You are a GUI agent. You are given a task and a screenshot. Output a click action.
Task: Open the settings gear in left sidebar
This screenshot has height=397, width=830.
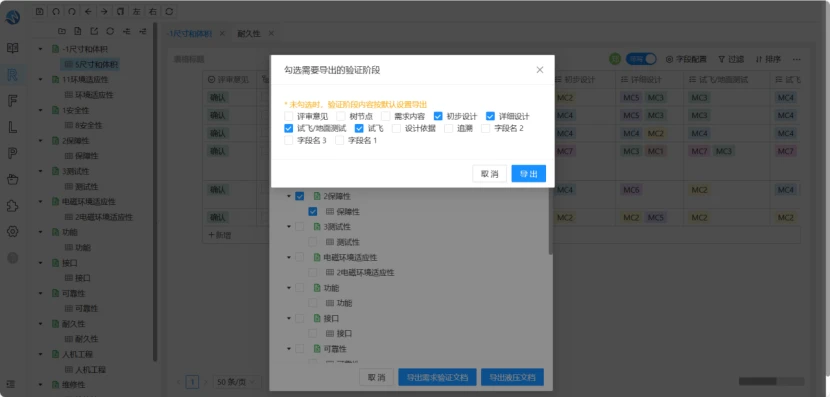click(13, 231)
